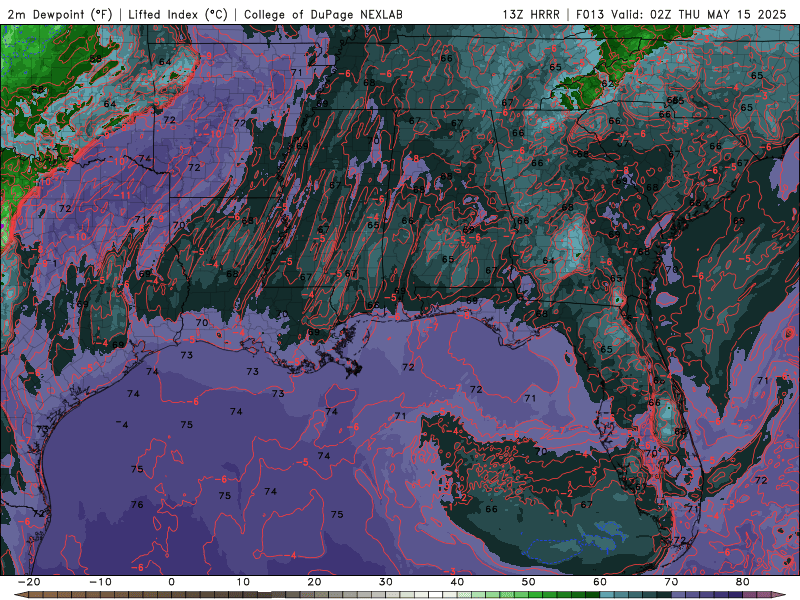Click the 80 label on the color scale

pos(743,582)
